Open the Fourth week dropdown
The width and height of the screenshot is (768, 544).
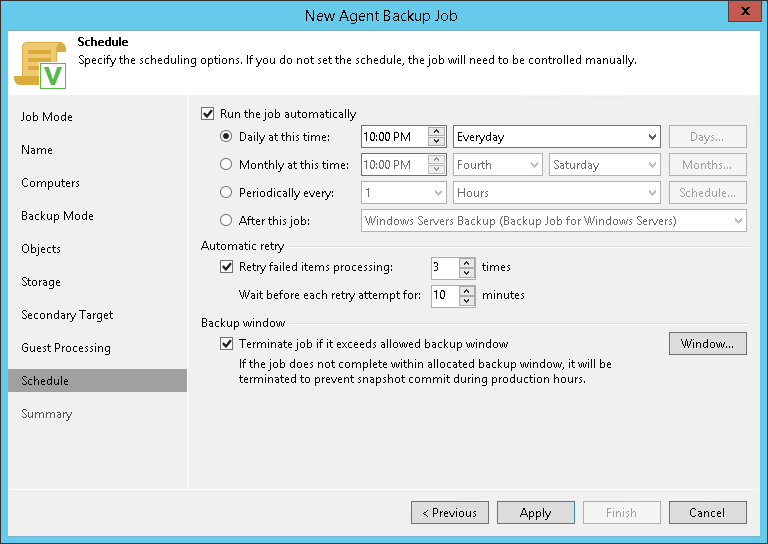pos(498,165)
